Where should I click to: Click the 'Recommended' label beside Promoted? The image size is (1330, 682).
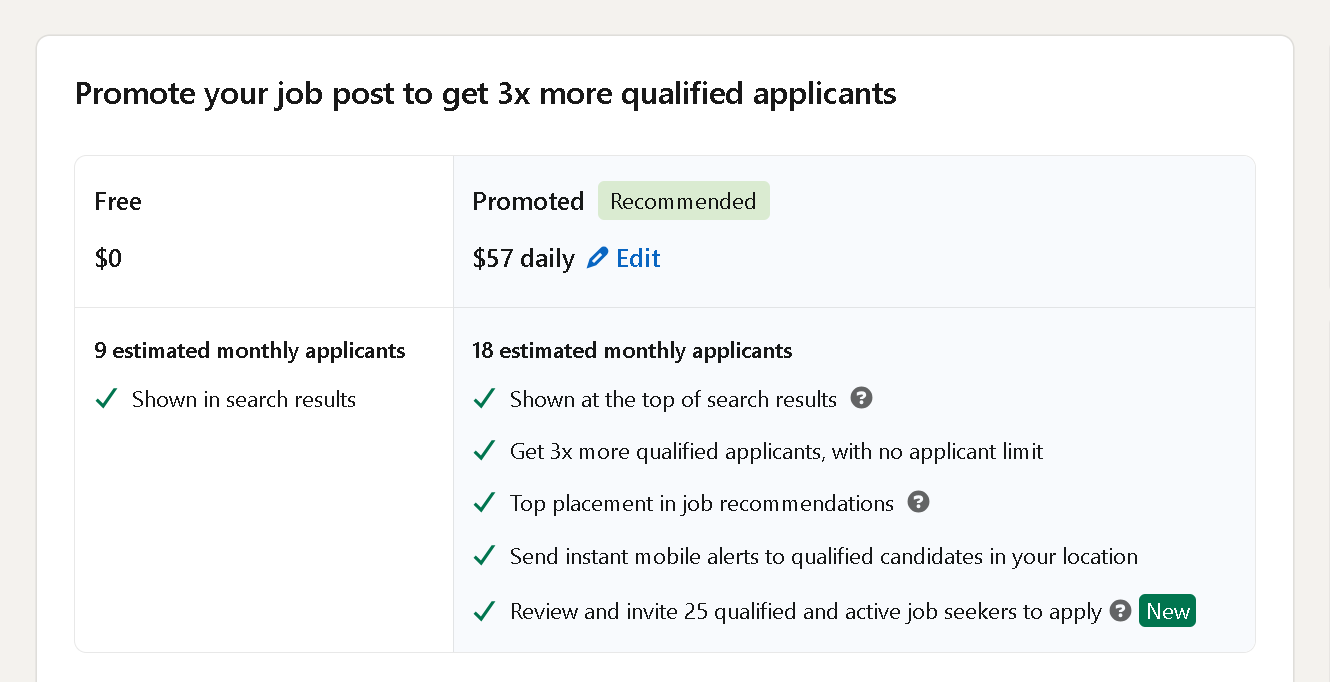684,200
